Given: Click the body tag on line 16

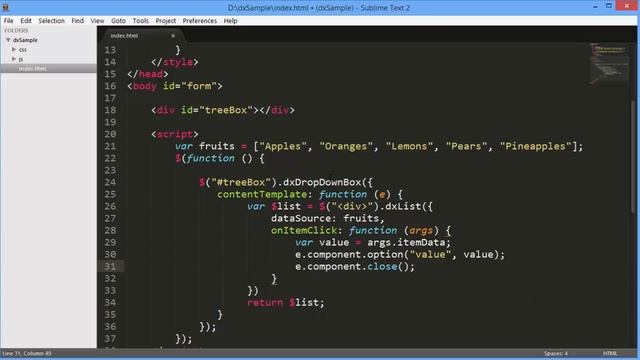Looking at the screenshot, I should tap(144, 86).
